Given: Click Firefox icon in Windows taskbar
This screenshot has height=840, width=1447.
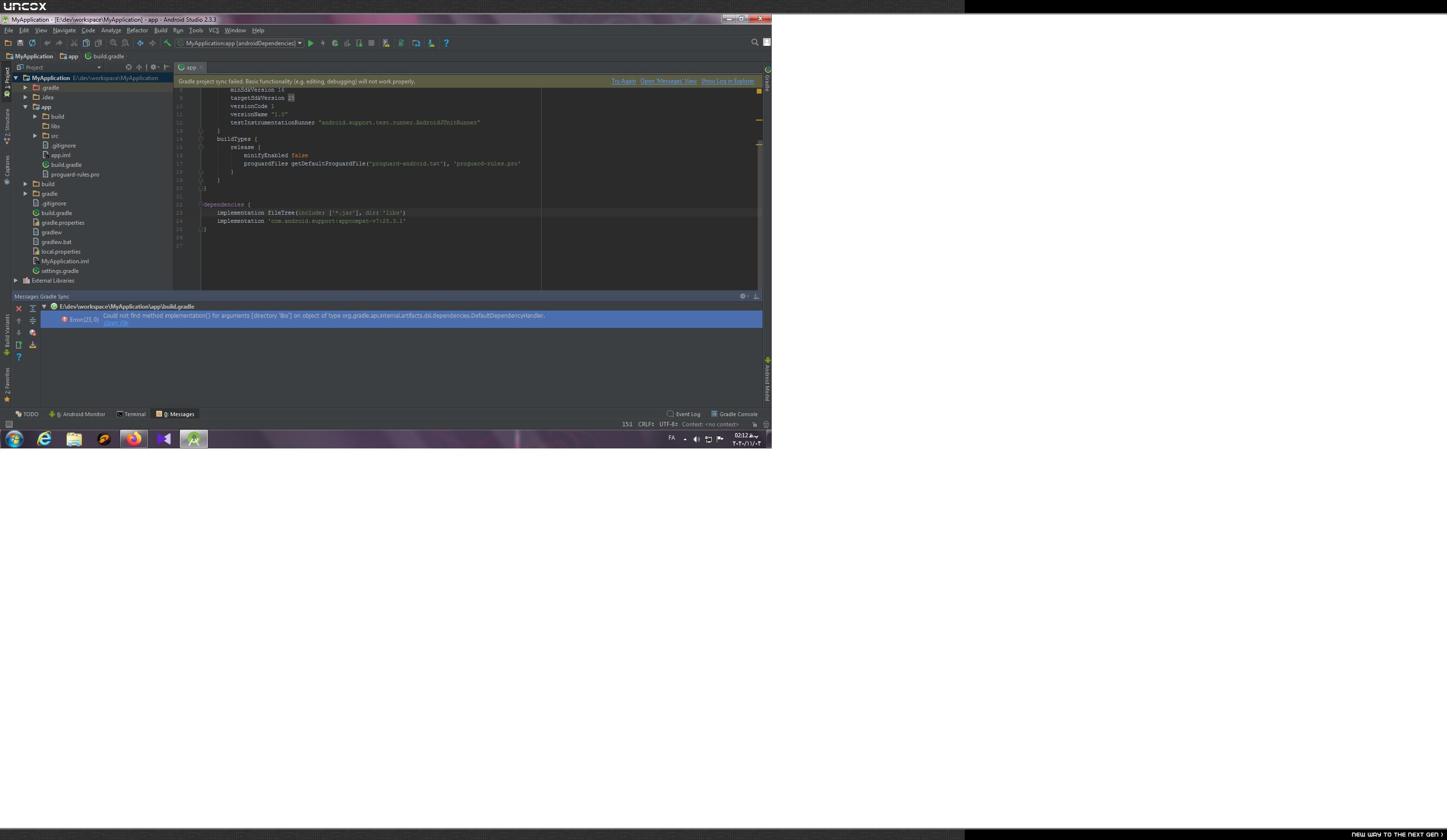Looking at the screenshot, I should (134, 439).
